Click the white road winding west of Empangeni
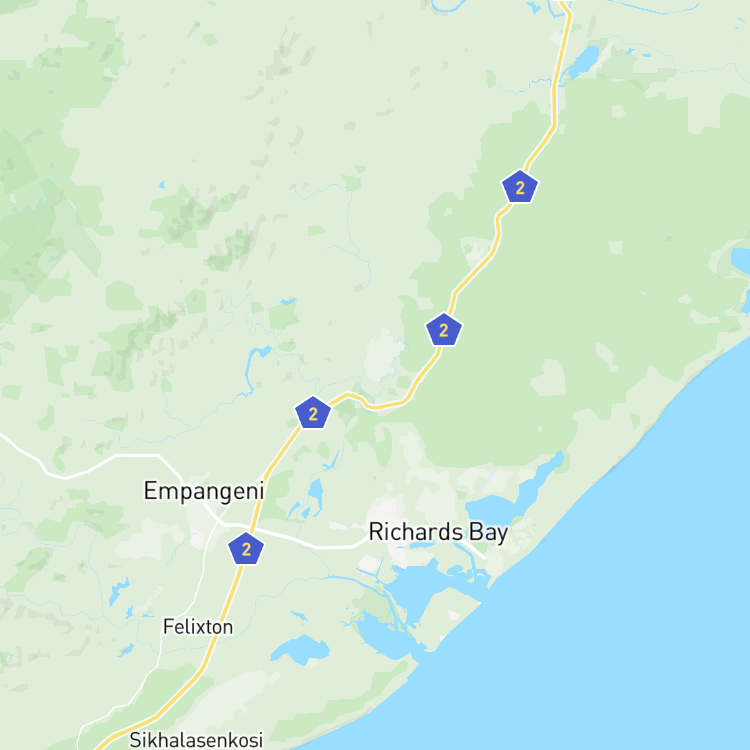Viewport: 750px width, 750px height. click(x=91, y=466)
